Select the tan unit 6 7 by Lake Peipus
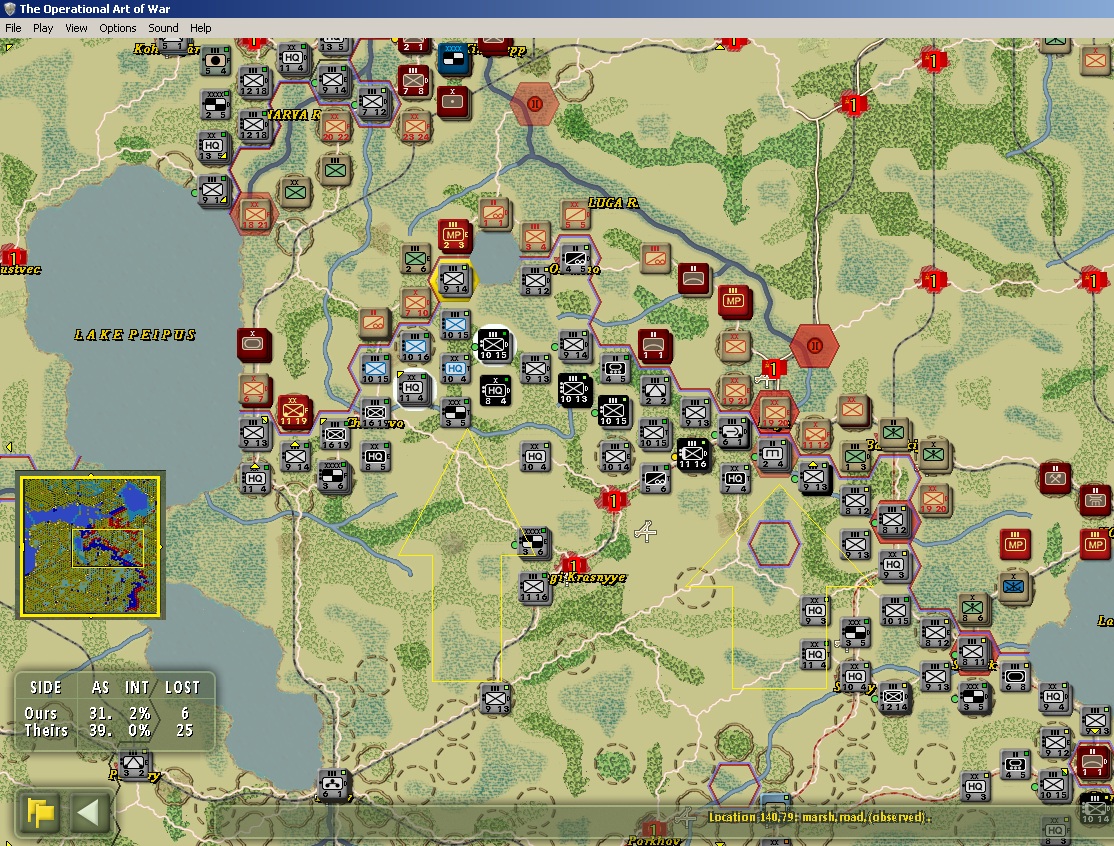The image size is (1114, 846). point(253,389)
